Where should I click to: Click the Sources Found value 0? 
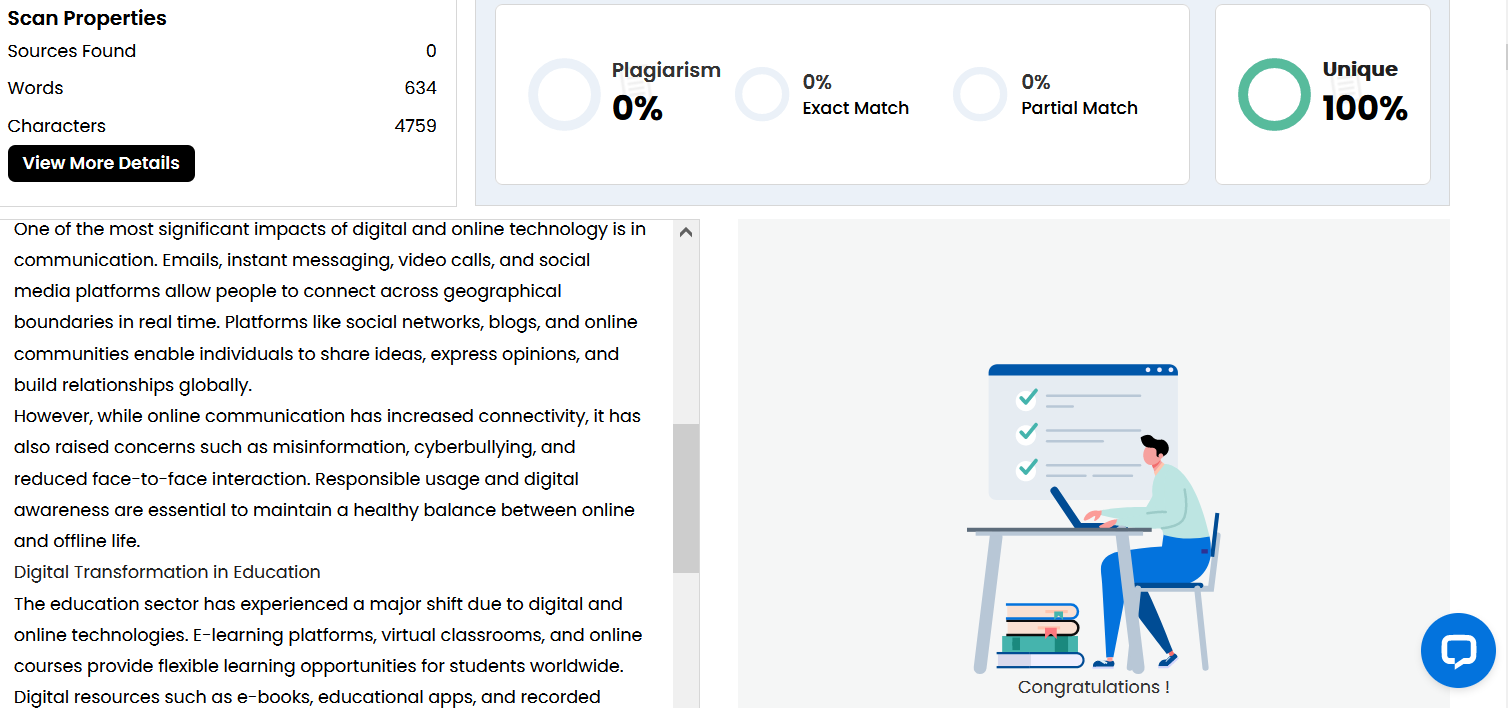tap(431, 51)
